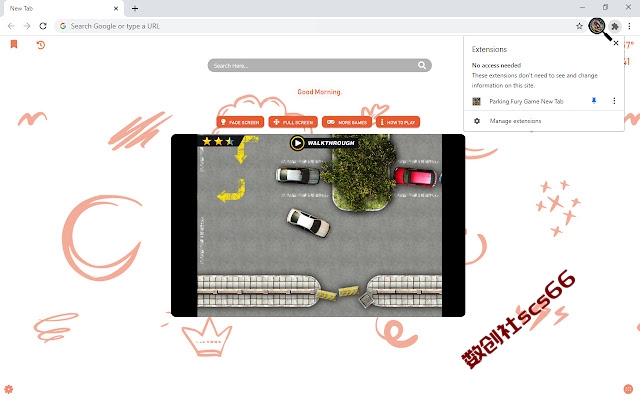640x400 pixels.
Task: Click the browser back arrow
Action: point(11,26)
